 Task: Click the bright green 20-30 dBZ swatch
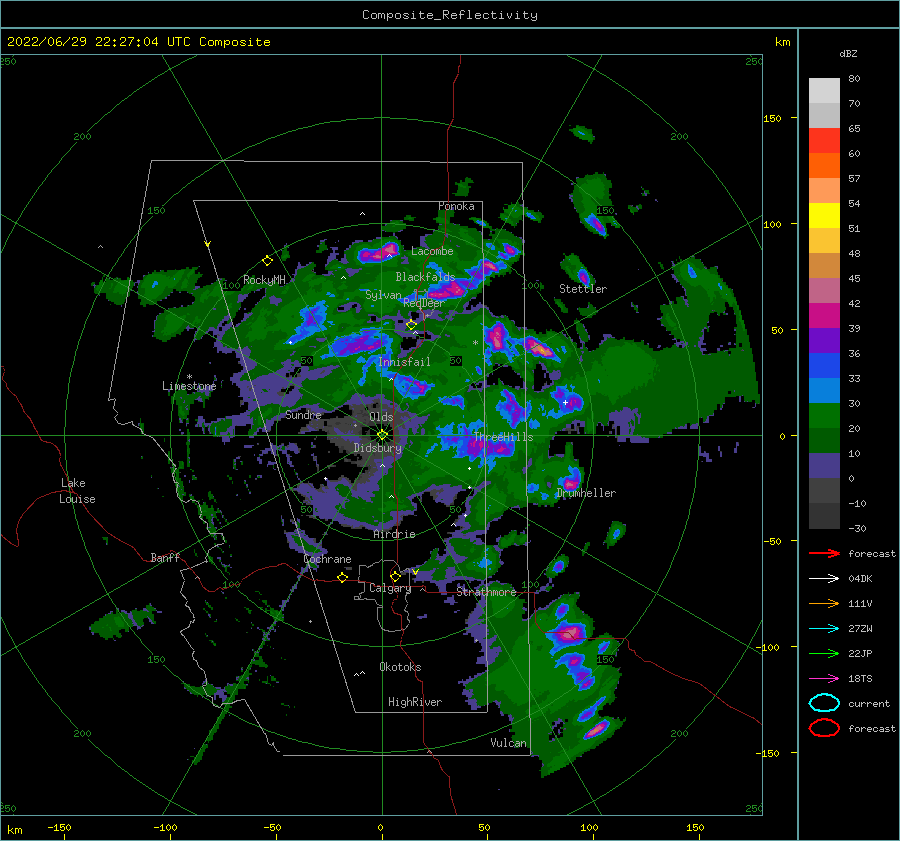(x=824, y=416)
